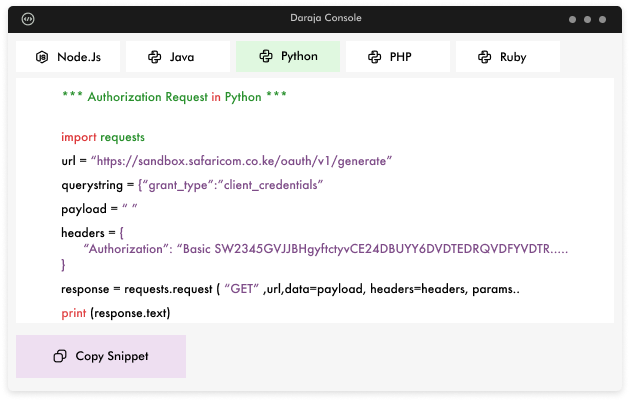Click the "print (response.text)" line

pyautogui.click(x=116, y=313)
